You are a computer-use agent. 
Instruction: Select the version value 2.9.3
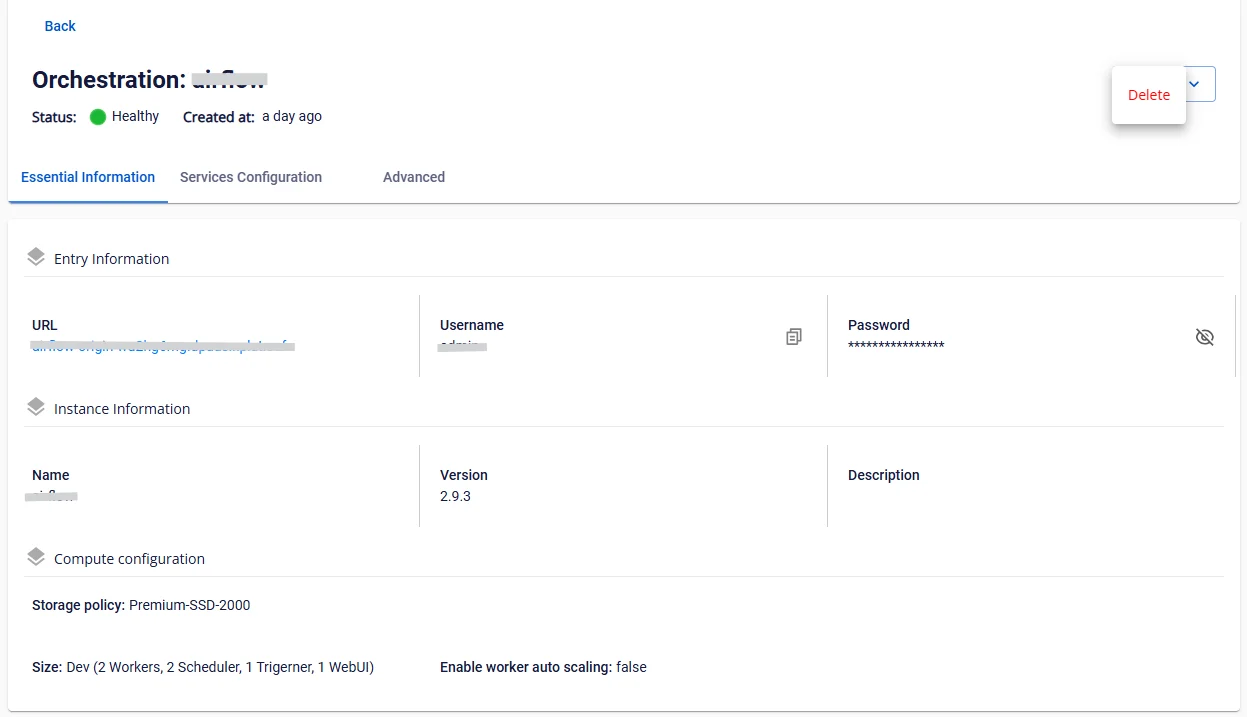click(455, 496)
